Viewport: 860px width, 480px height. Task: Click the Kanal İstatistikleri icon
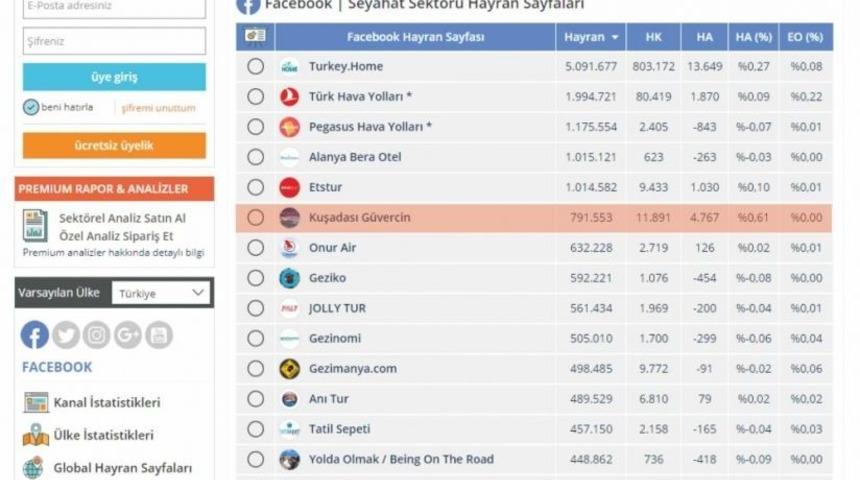pyautogui.click(x=36, y=403)
